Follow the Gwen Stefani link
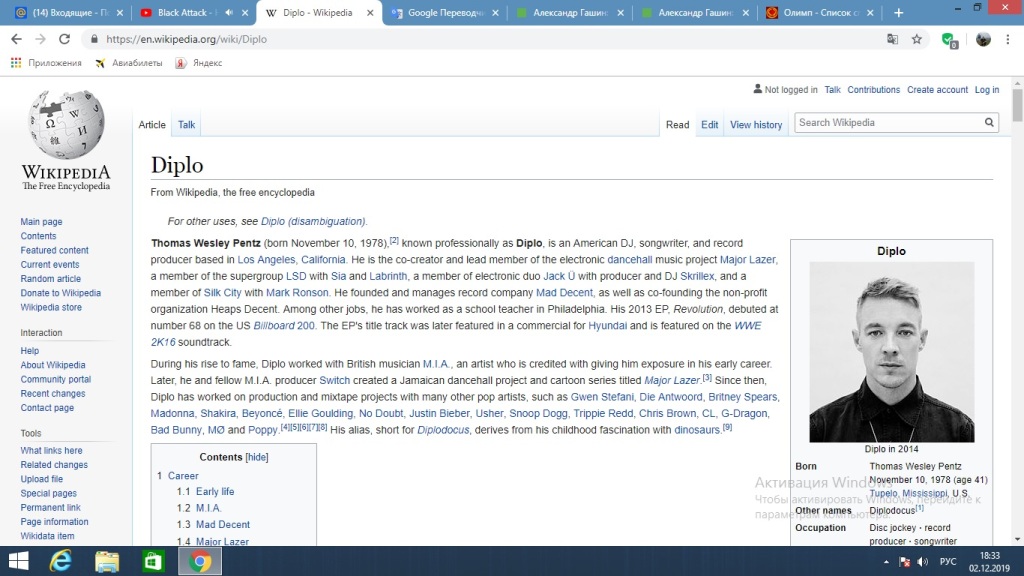The height and width of the screenshot is (576, 1024). [x=601, y=397]
